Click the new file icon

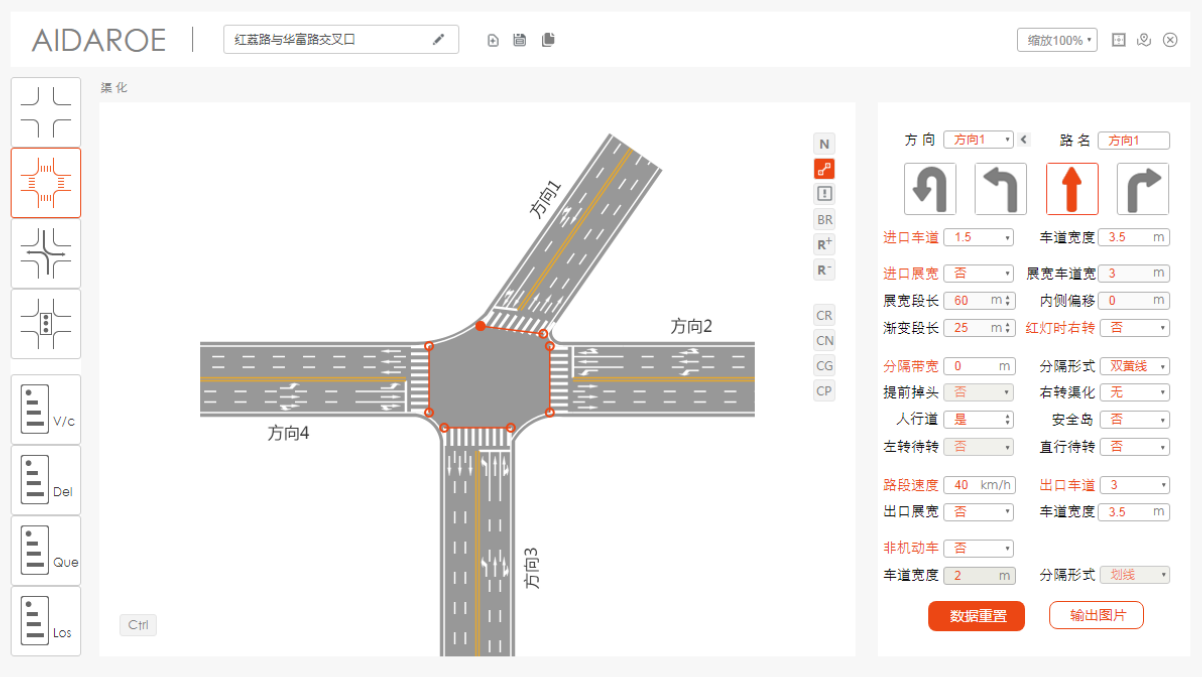point(493,40)
